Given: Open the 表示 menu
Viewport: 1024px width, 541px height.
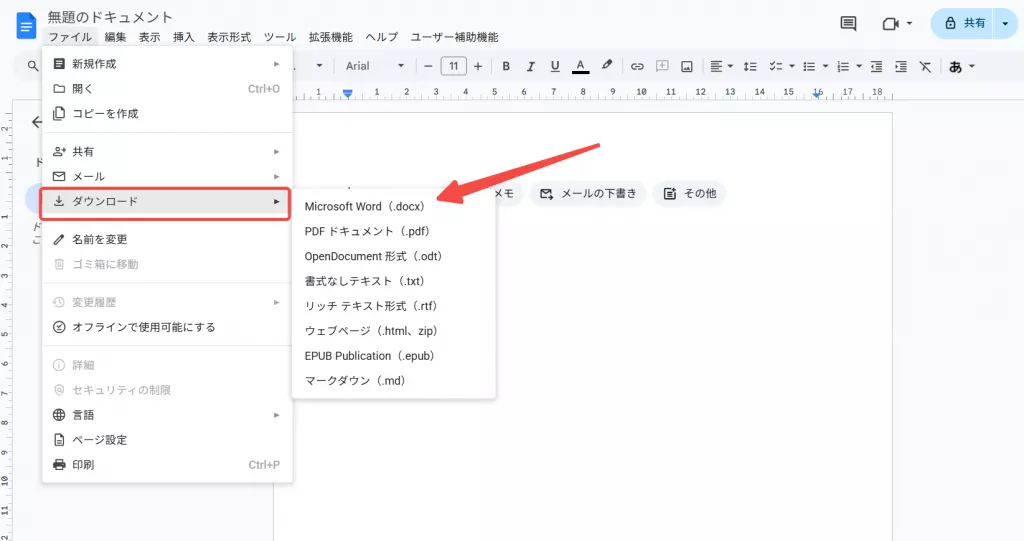Looking at the screenshot, I should [x=150, y=37].
